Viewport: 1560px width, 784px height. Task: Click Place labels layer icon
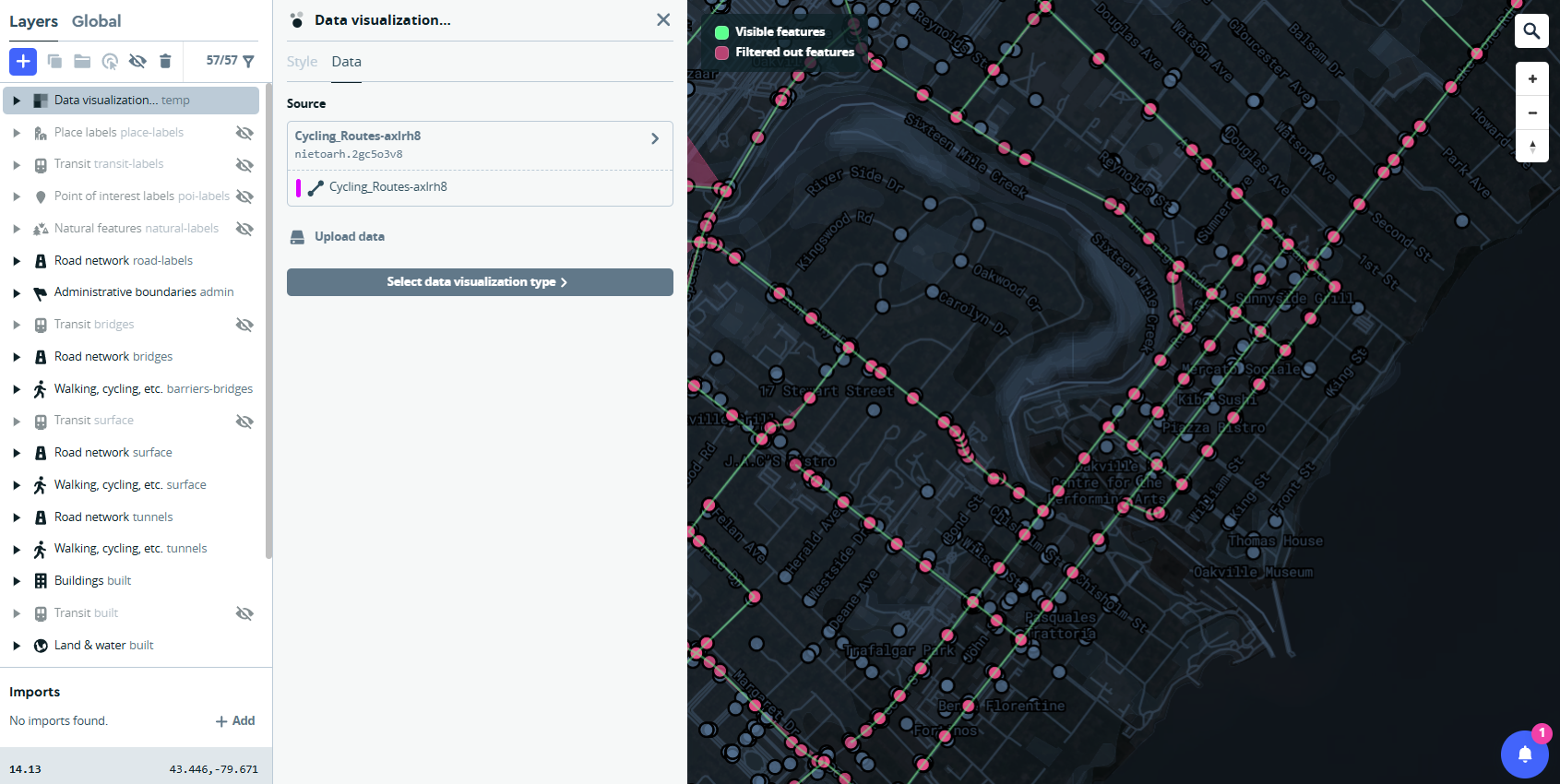[x=41, y=133]
